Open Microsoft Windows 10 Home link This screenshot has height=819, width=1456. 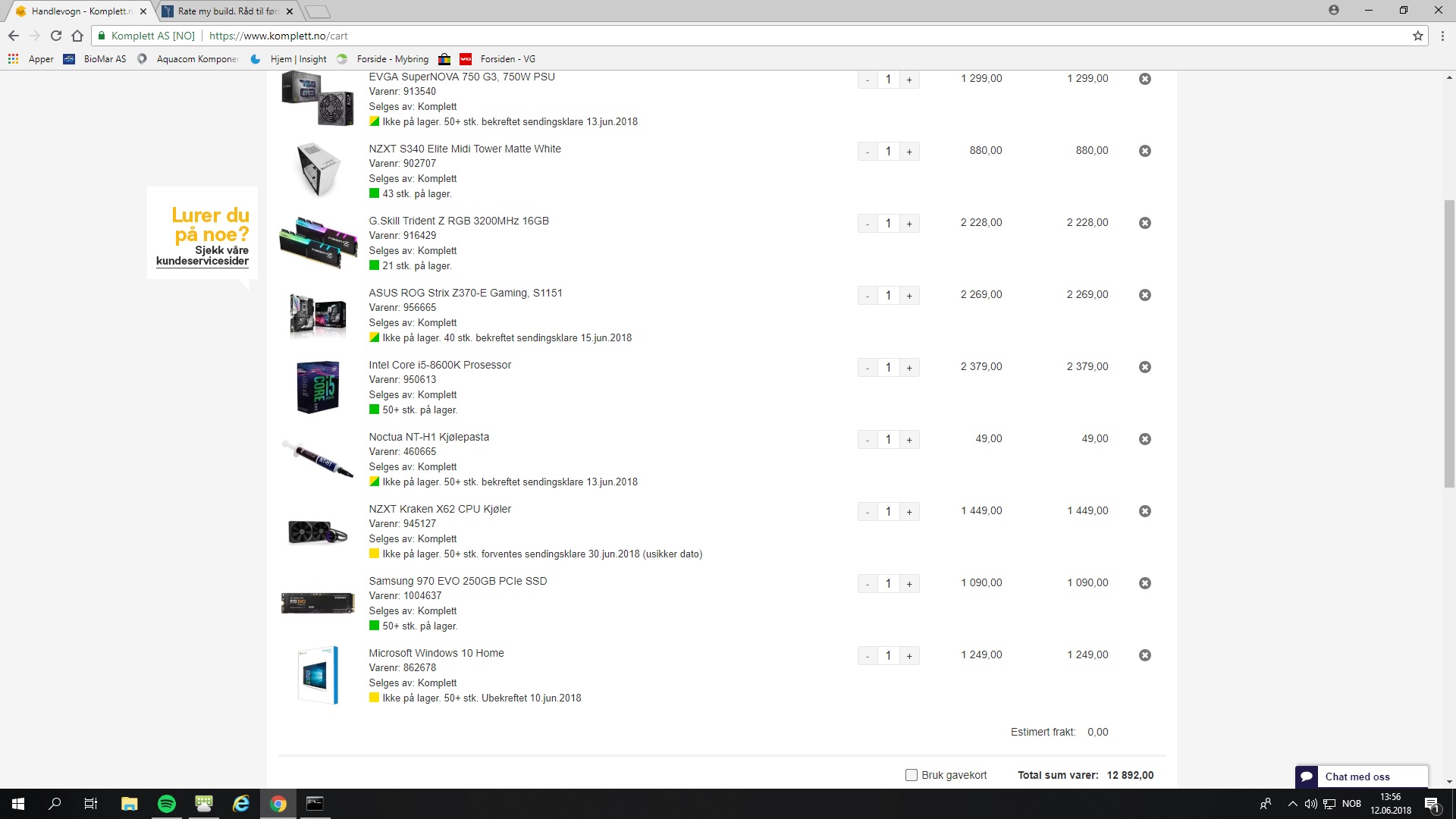pyautogui.click(x=436, y=653)
